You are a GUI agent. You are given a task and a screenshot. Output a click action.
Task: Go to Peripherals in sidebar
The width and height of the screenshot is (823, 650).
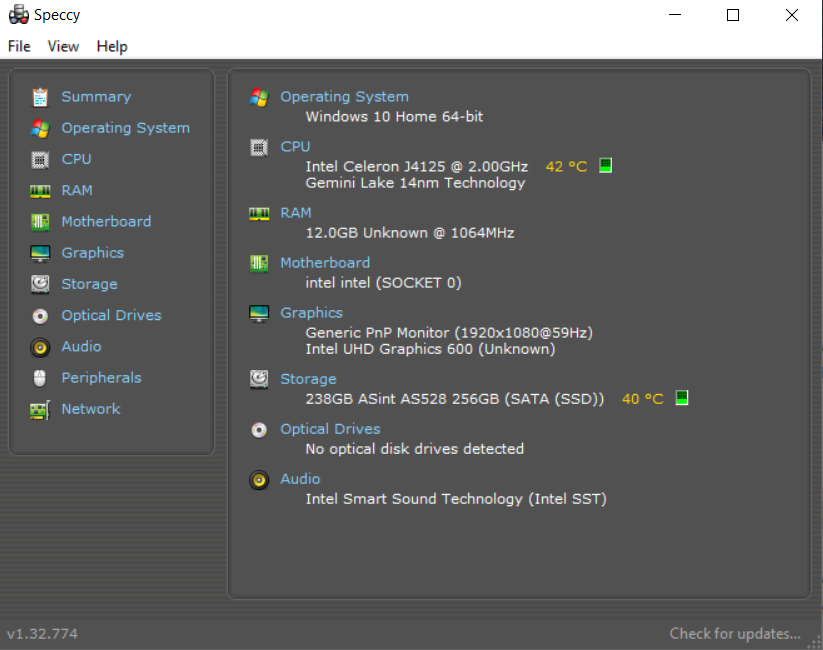tap(101, 378)
